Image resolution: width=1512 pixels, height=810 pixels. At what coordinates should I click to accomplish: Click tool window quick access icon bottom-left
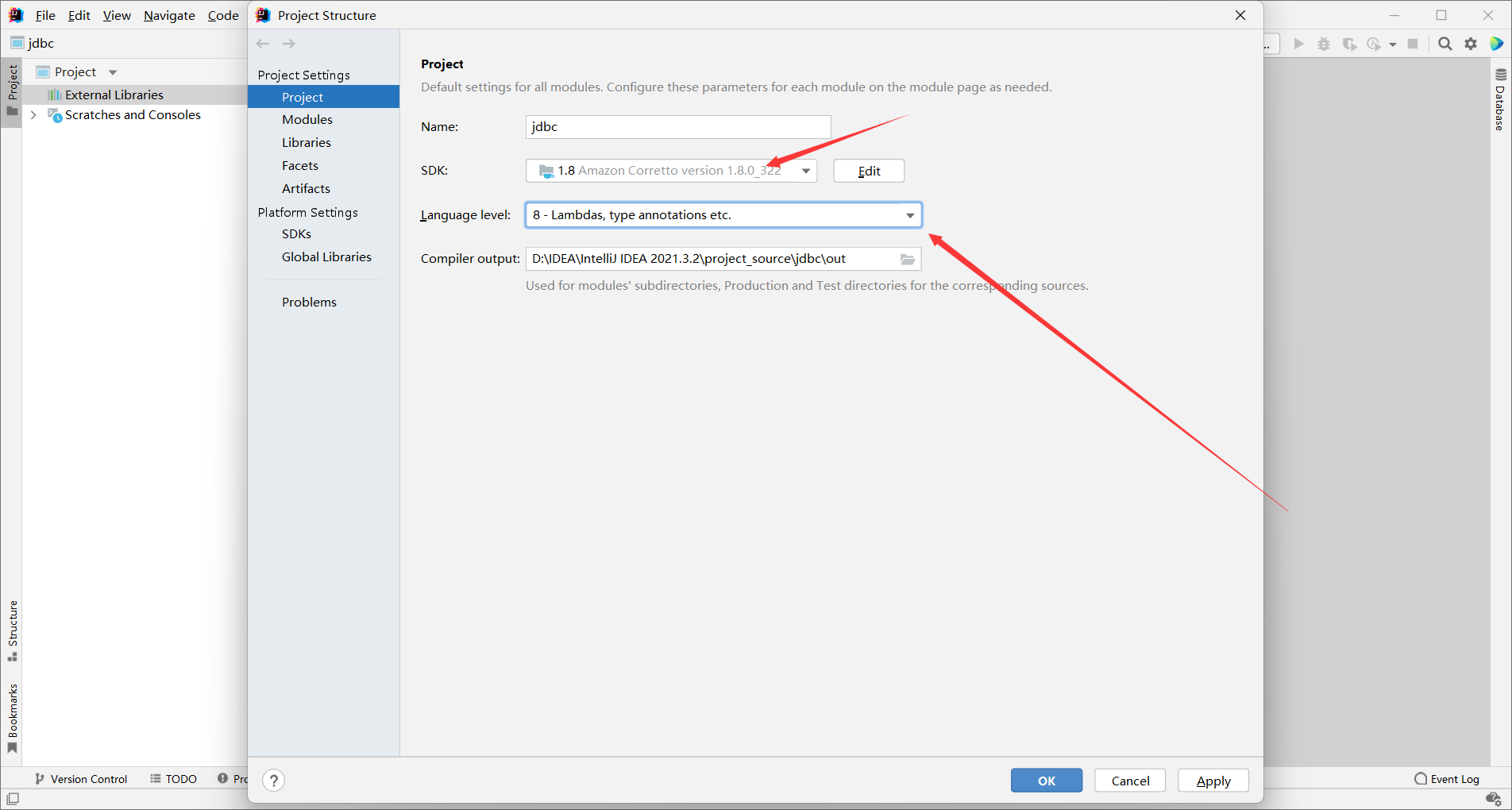(x=13, y=798)
